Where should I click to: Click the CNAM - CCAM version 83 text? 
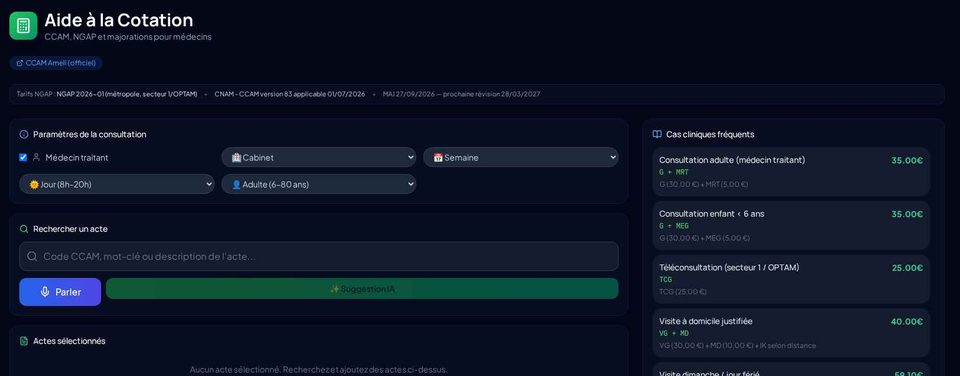point(290,94)
